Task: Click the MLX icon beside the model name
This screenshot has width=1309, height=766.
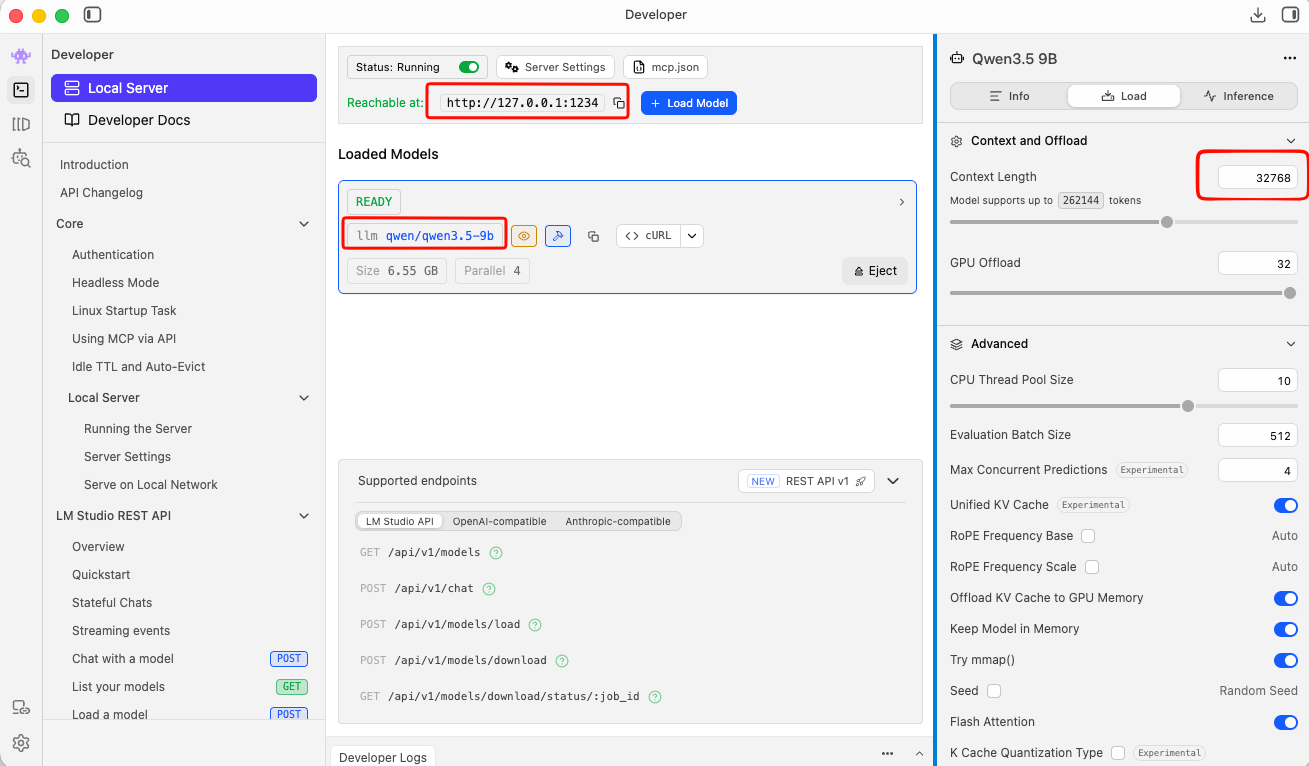Action: pos(557,235)
